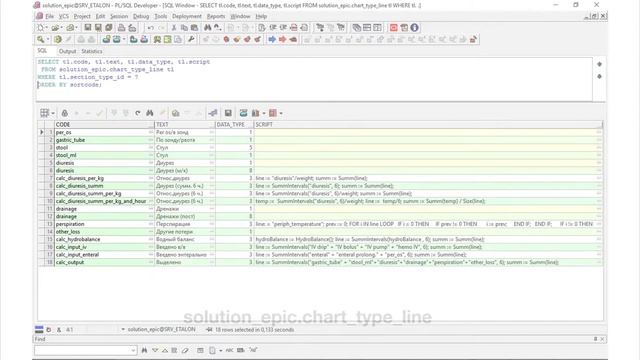Open the New file dropdown arrow
Image resolution: width=640 pixels, height=360 pixels.
pyautogui.click(x=47, y=28)
